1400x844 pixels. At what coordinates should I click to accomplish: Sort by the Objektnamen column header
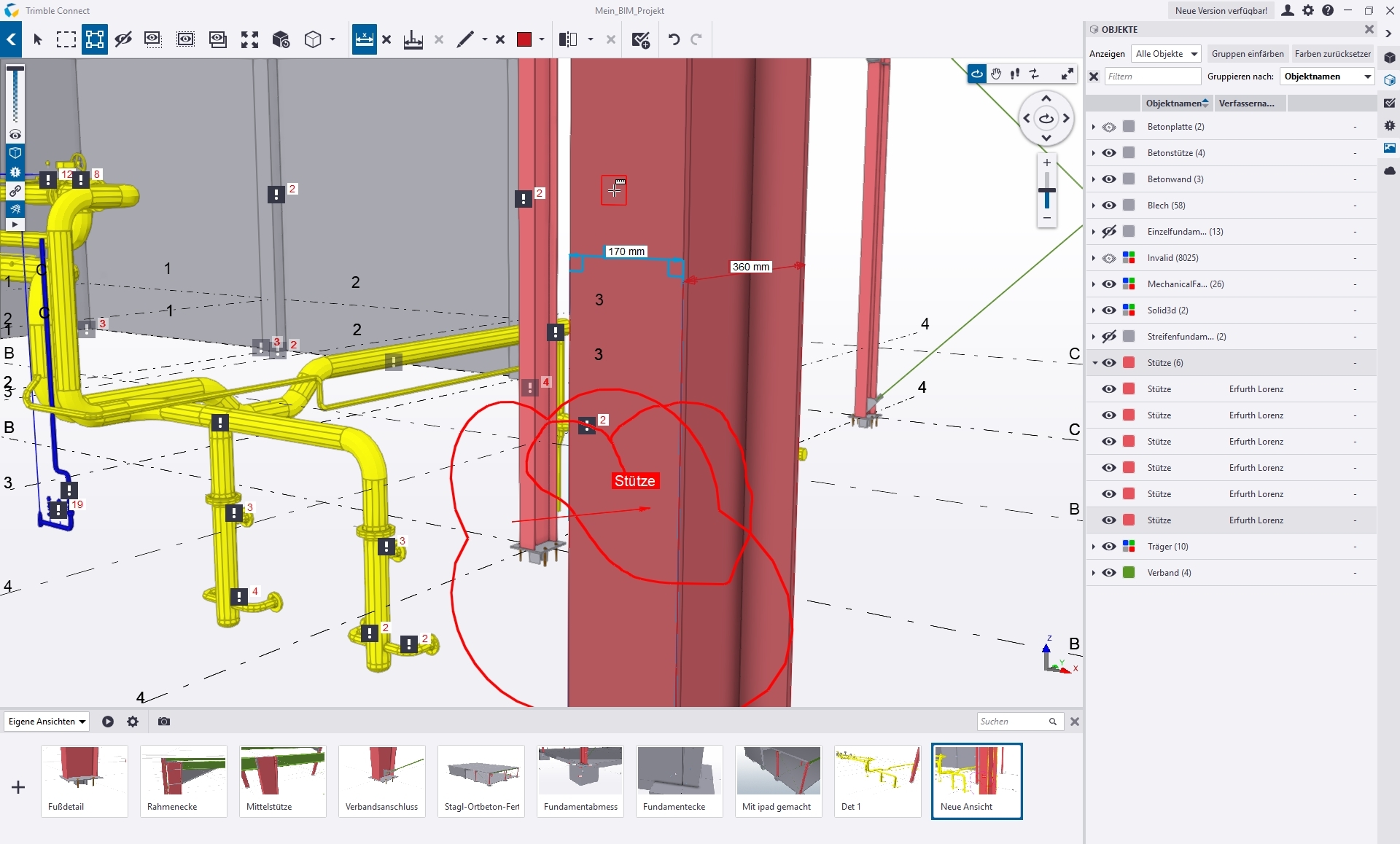click(1175, 103)
